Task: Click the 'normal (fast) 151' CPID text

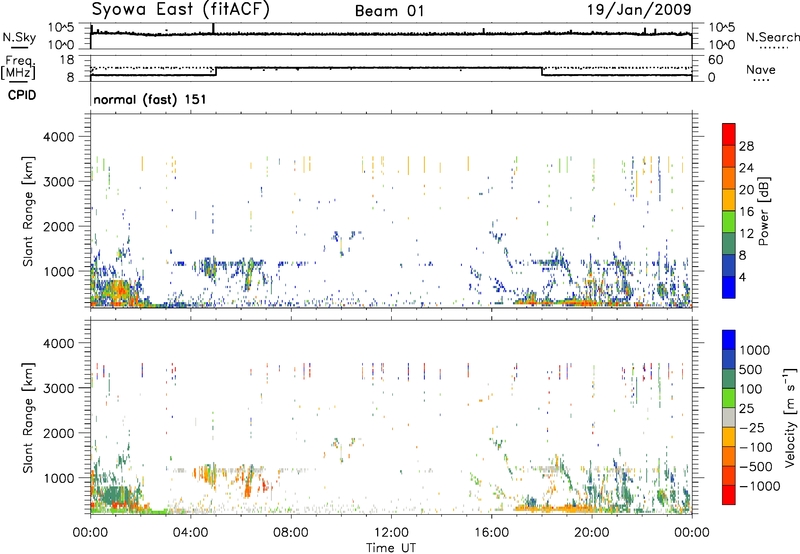Action: [150, 99]
